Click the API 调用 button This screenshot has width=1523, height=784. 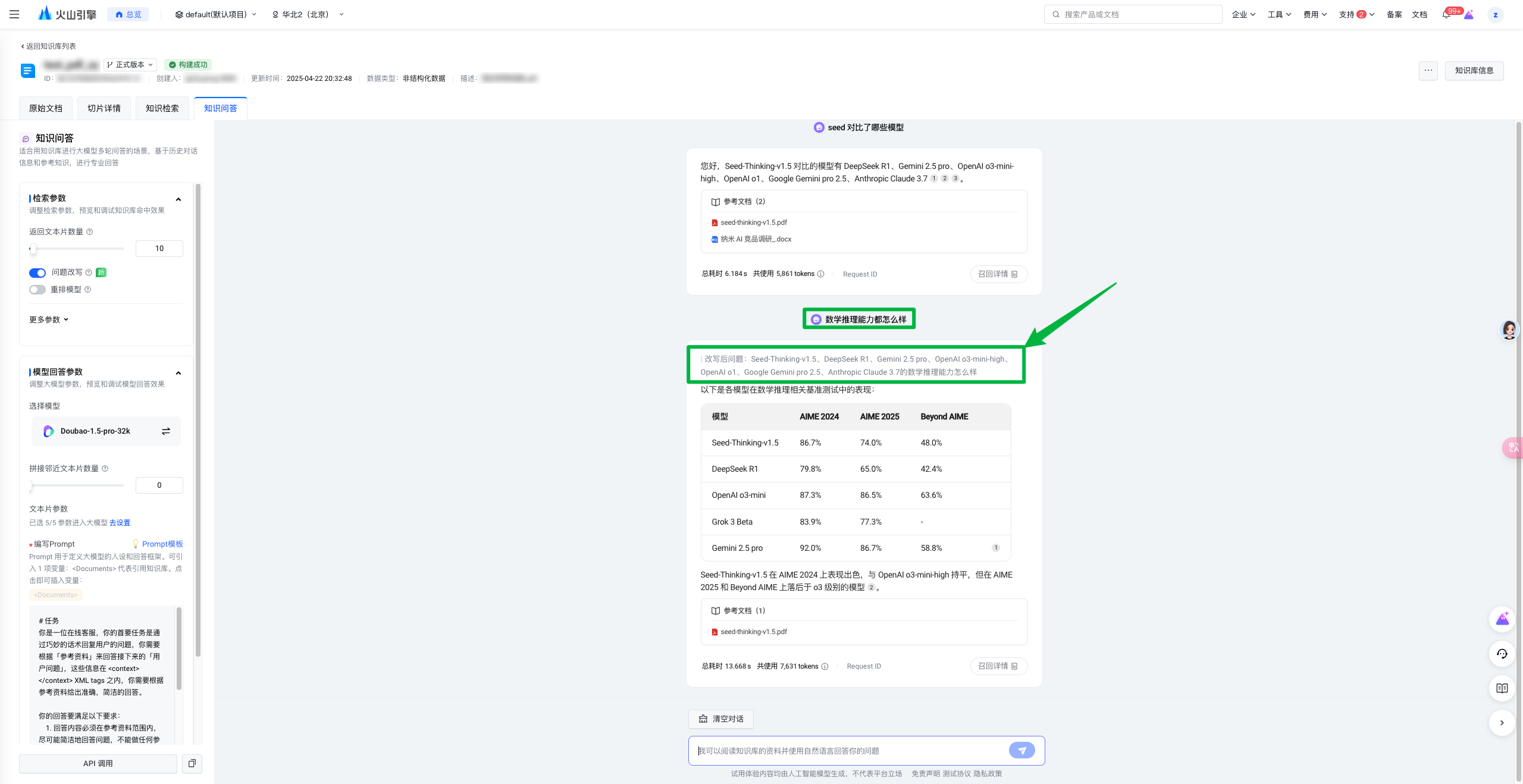98,763
